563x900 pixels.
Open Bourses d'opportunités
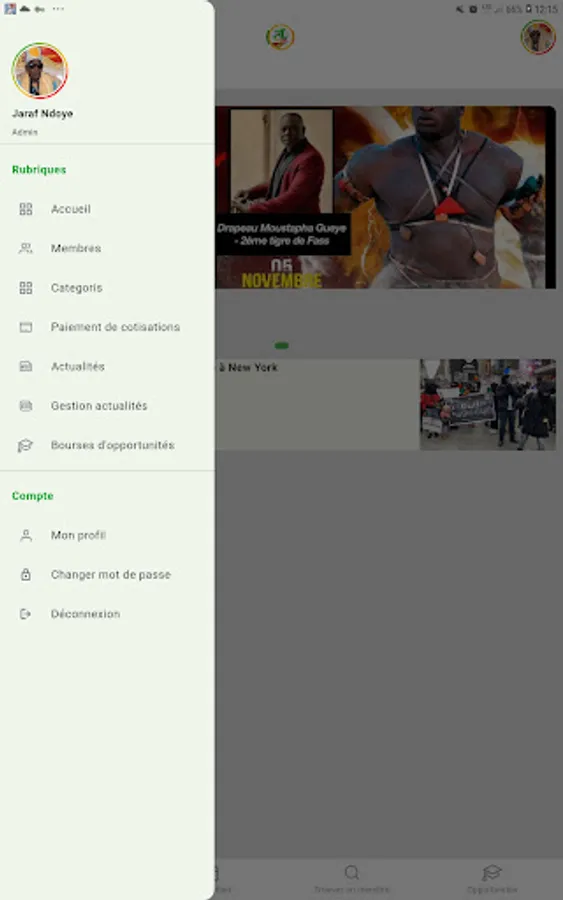[x=107, y=445]
